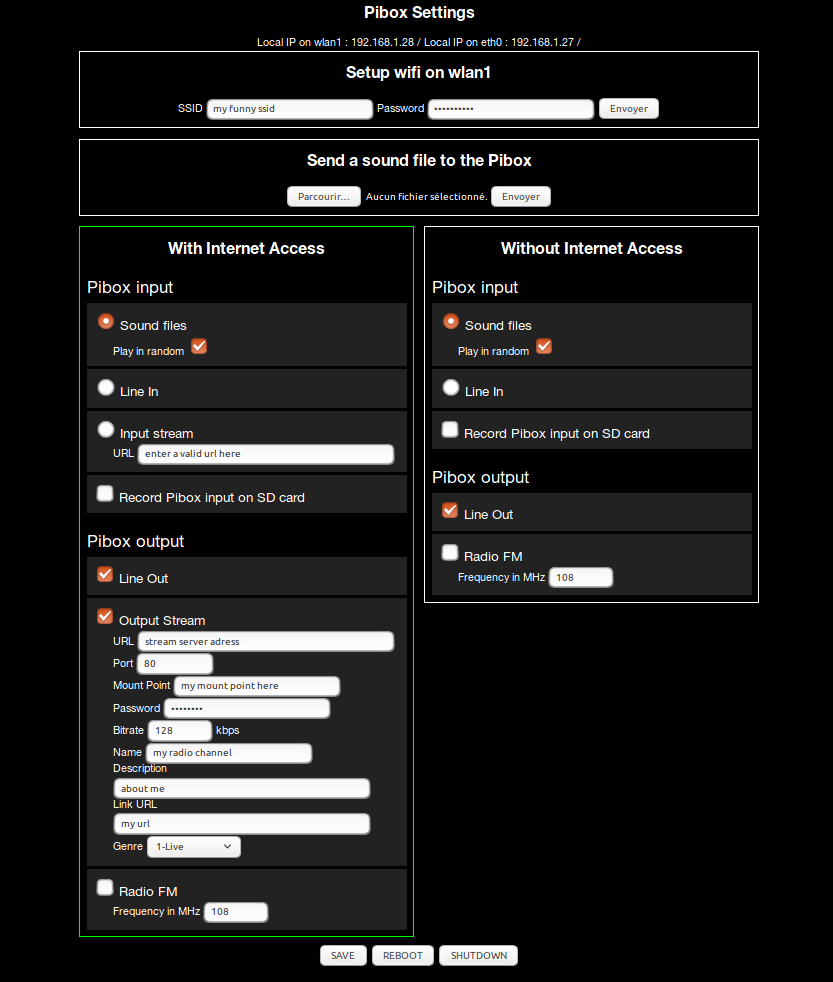Uncheck Line Out without Internet Access
Viewport: 833px width, 982px height.
coord(450,511)
